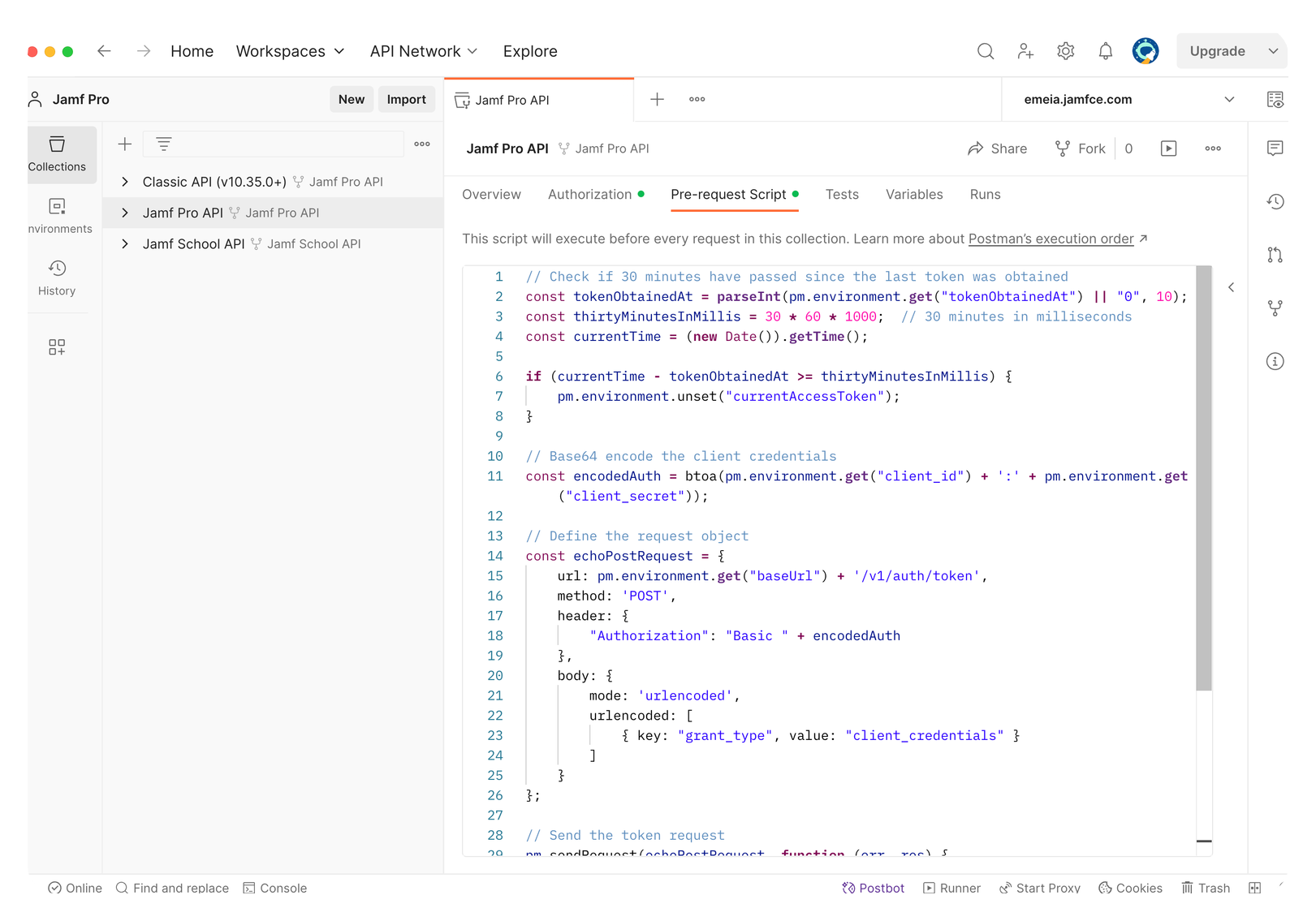Open the filter icon above the collections list
Screen dimensions: 1316x921
[x=164, y=144]
